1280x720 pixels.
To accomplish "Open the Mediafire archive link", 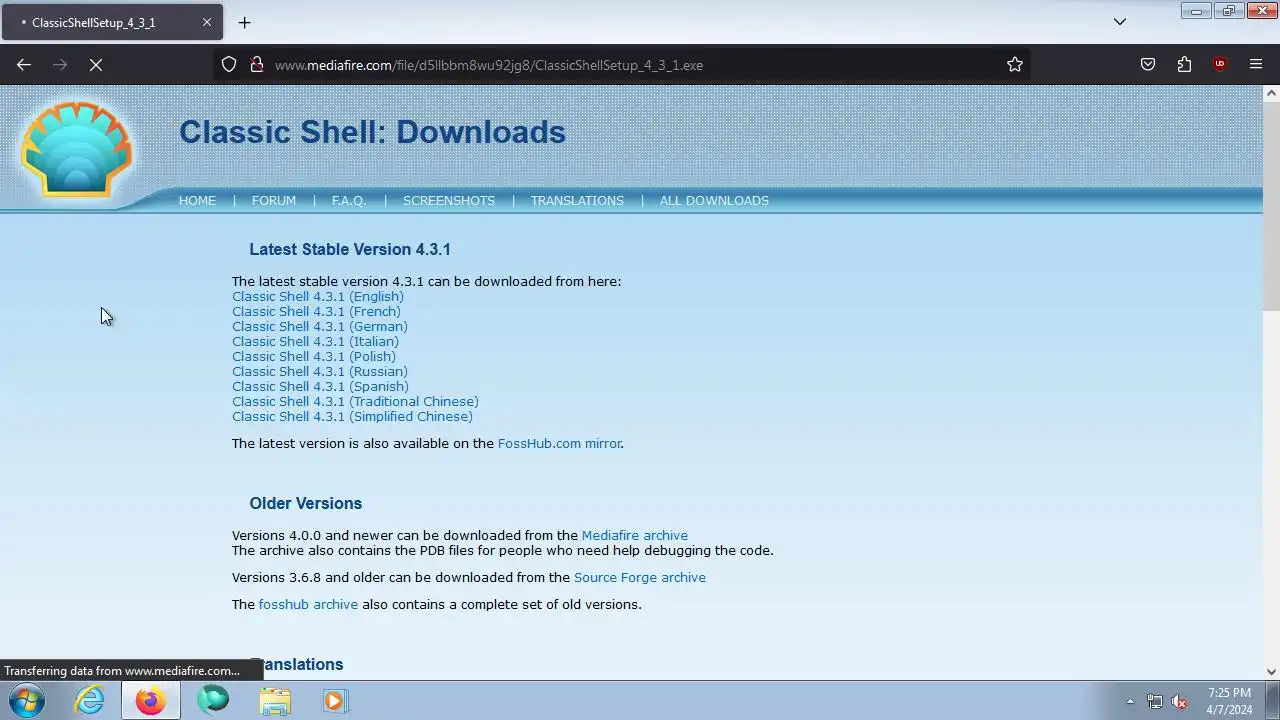I will pos(634,536).
